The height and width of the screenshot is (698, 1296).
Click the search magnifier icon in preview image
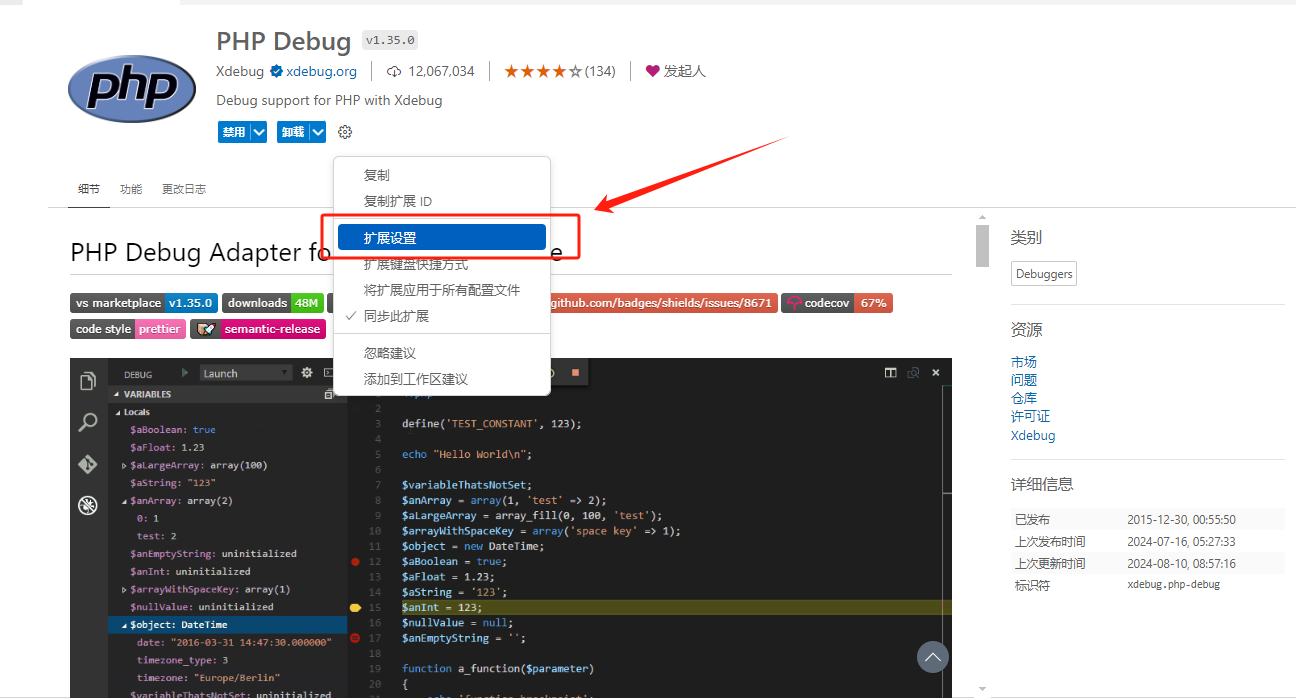tap(88, 422)
